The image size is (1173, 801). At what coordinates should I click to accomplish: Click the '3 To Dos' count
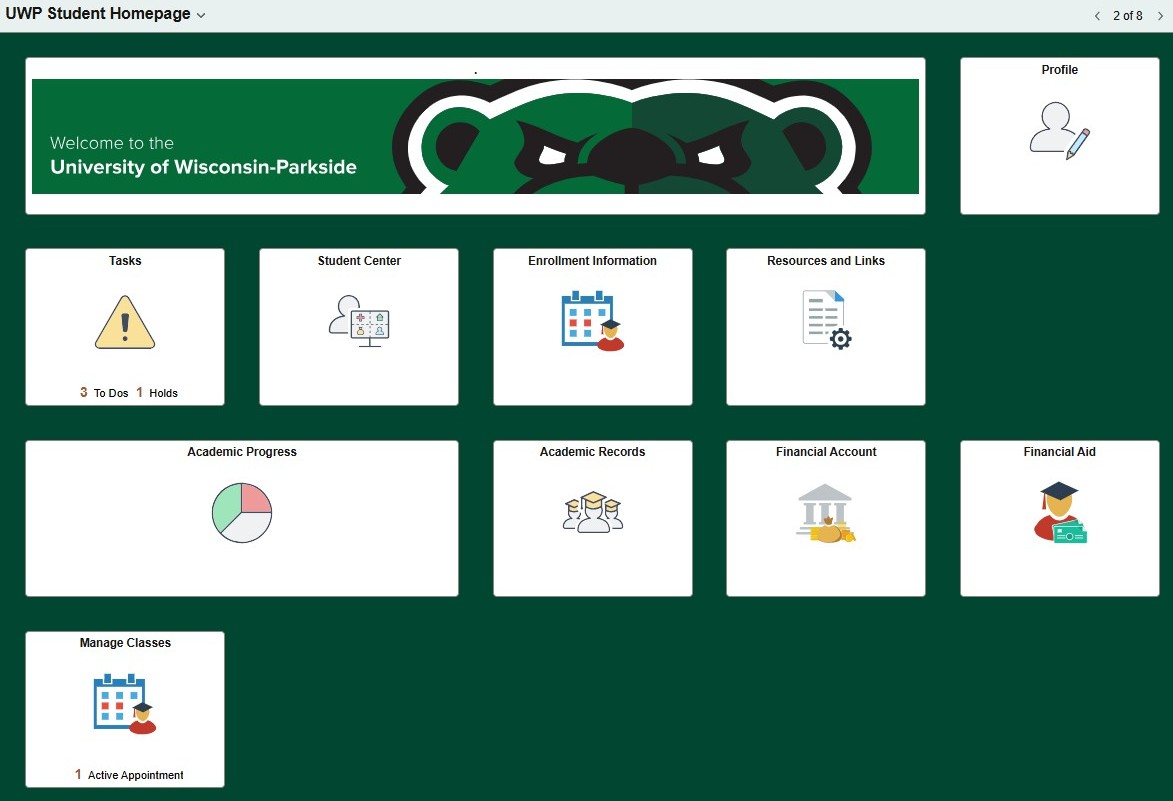[x=104, y=393]
